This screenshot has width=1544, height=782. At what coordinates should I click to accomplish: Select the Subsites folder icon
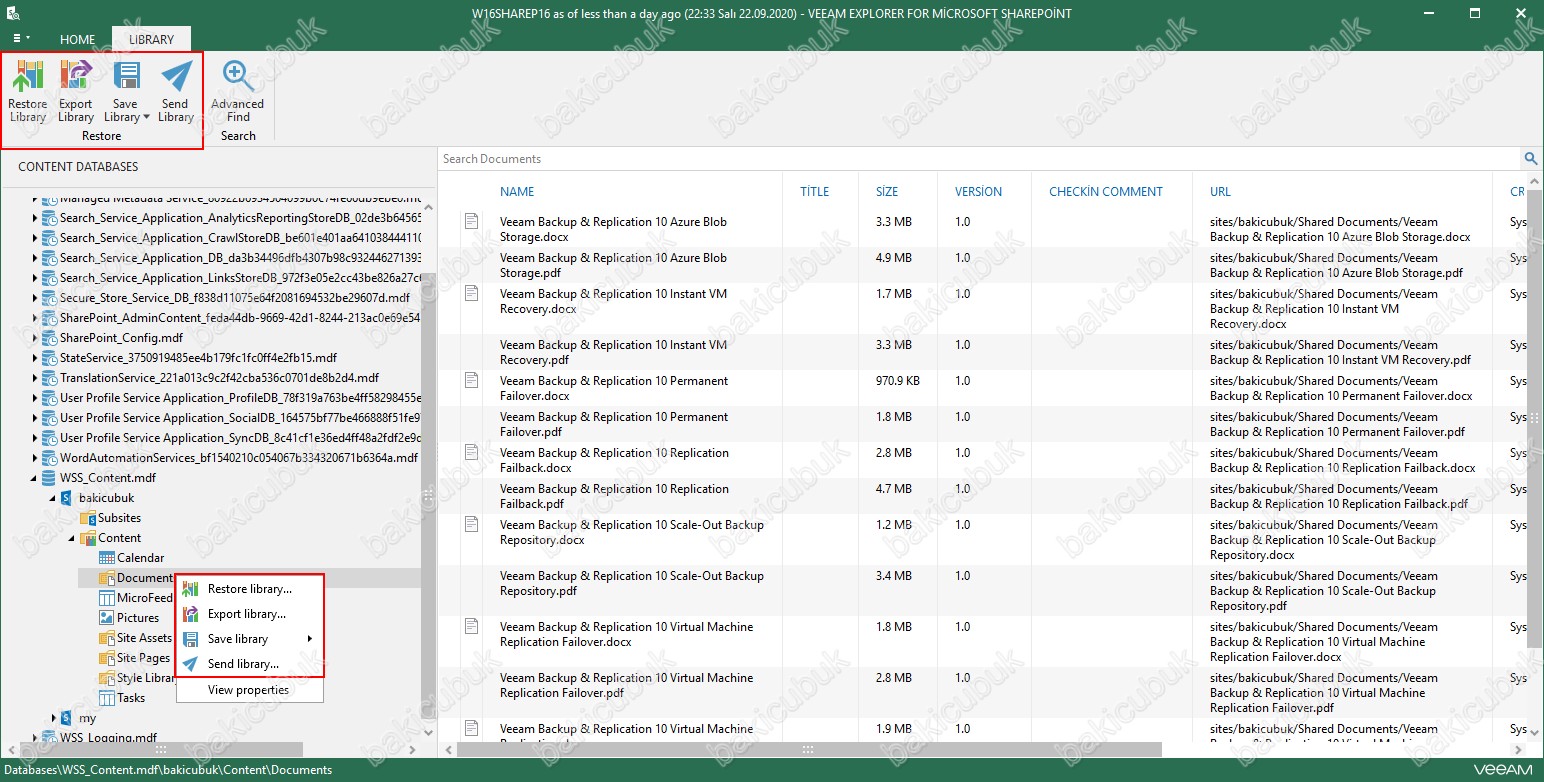click(x=87, y=518)
